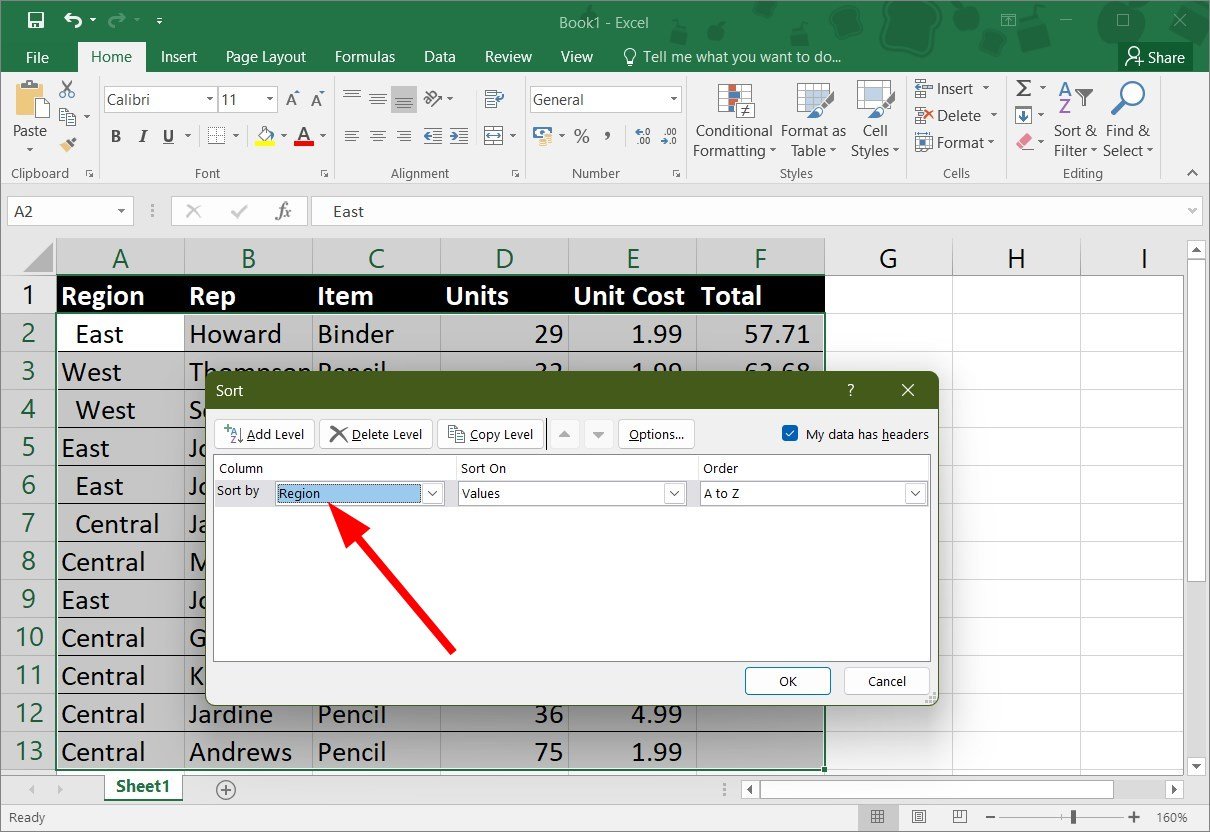Open sort Options...
Image resolution: width=1210 pixels, height=832 pixels.
click(x=656, y=434)
